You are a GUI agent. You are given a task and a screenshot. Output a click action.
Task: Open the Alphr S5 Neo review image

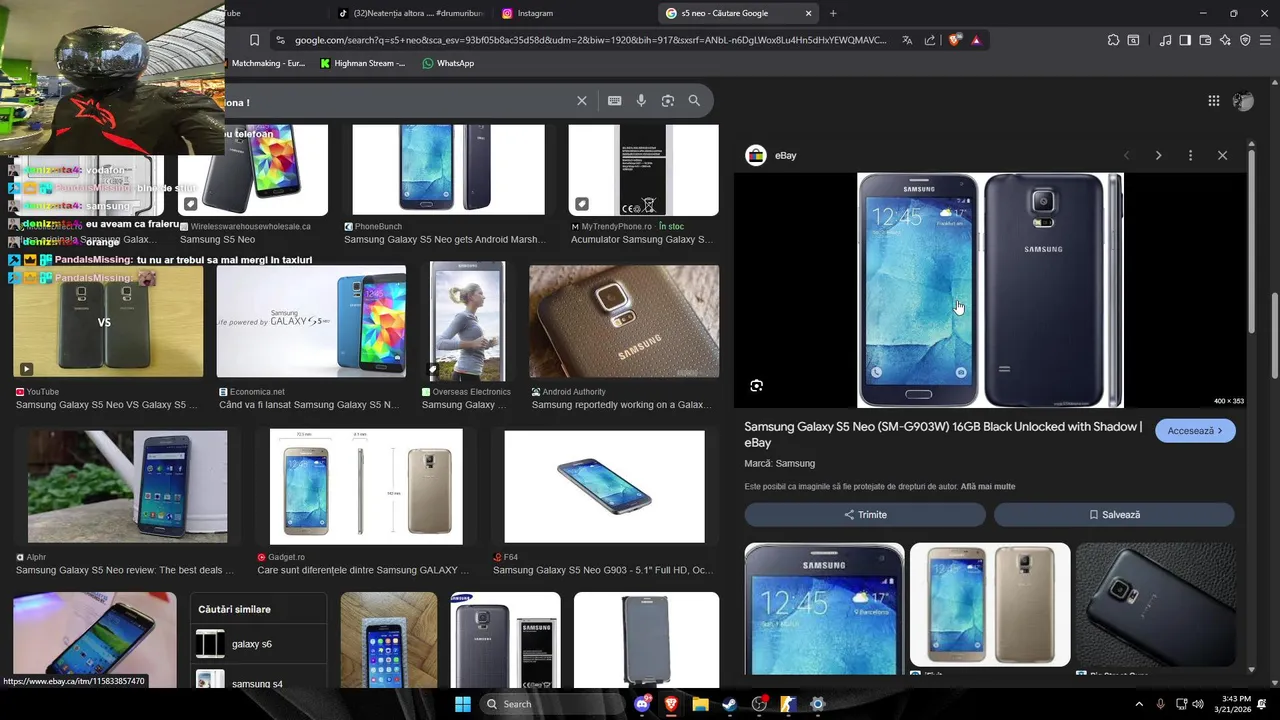click(x=127, y=486)
